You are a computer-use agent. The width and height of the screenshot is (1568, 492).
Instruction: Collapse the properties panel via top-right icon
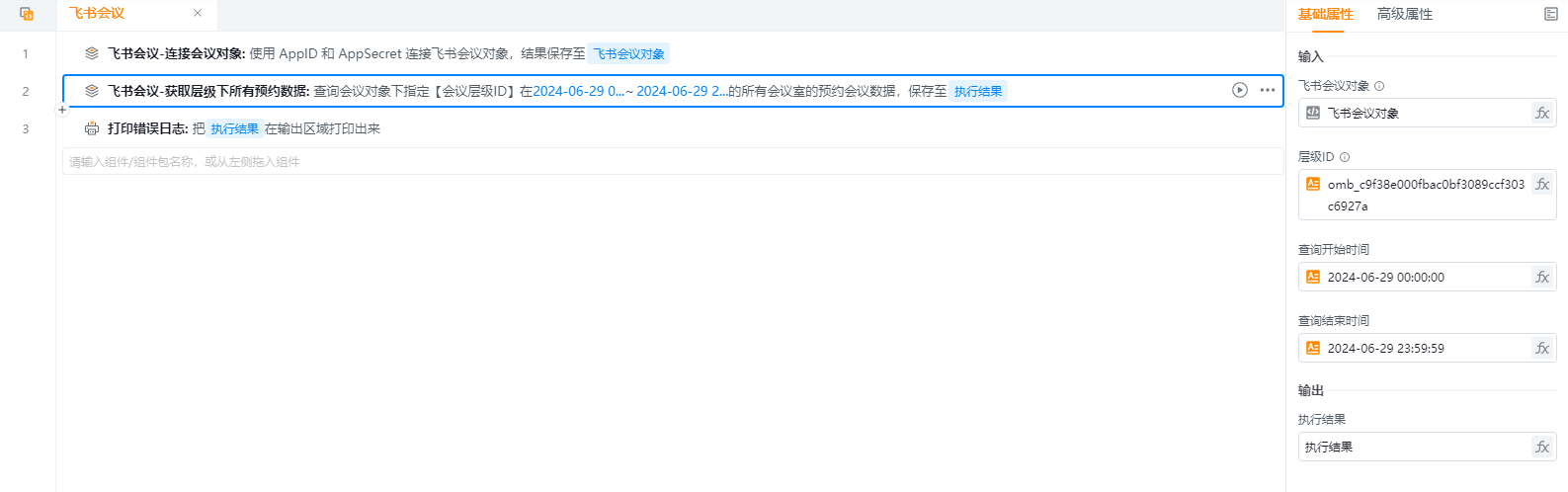[x=1550, y=14]
